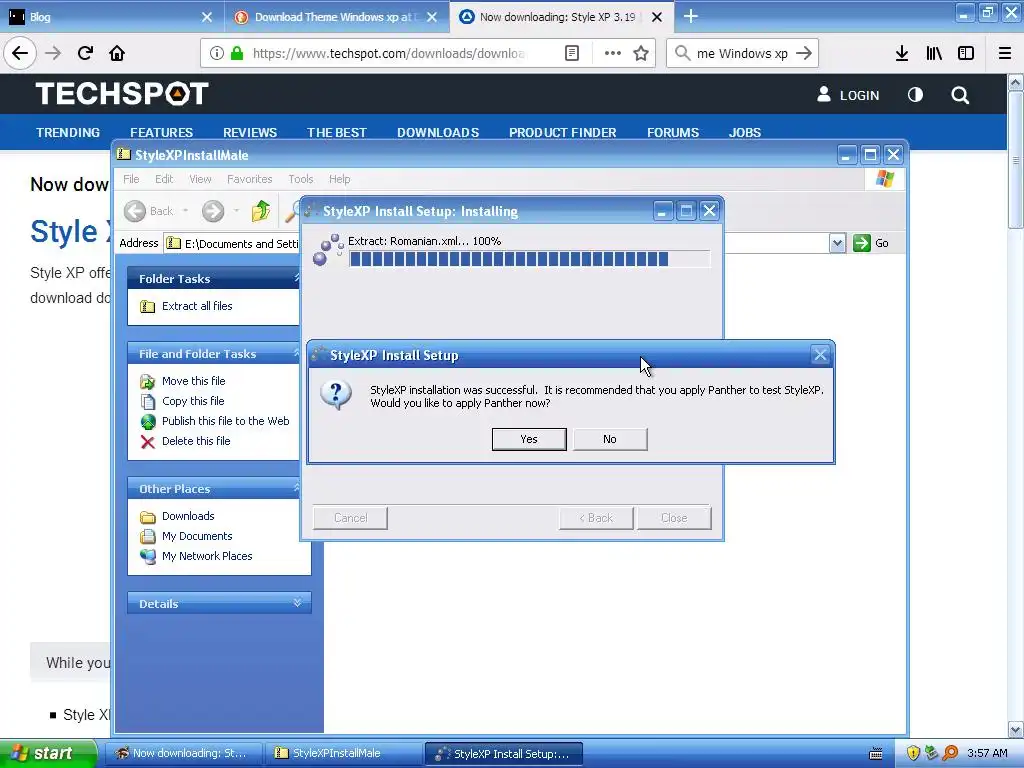This screenshot has height=768, width=1024.
Task: Bookmark this page with star icon
Action: pyautogui.click(x=641, y=53)
